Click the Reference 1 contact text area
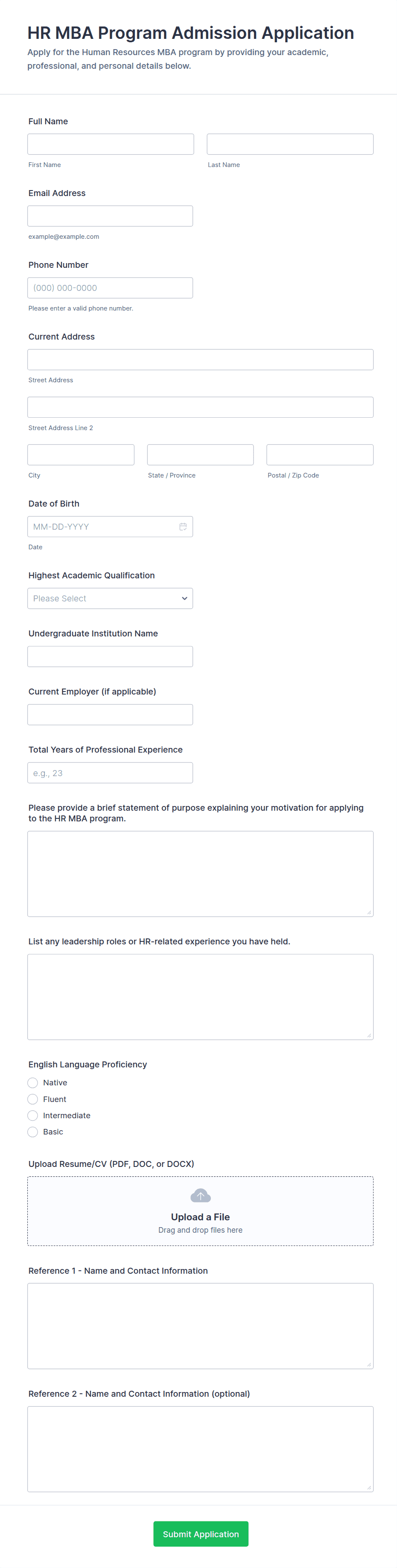The height and width of the screenshot is (1568, 397). click(x=200, y=1326)
